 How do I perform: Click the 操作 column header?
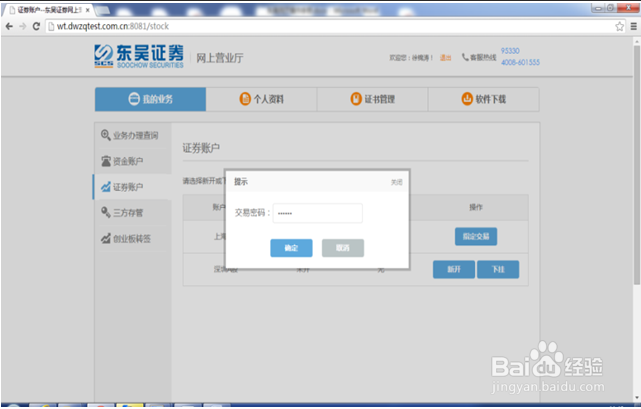476,207
